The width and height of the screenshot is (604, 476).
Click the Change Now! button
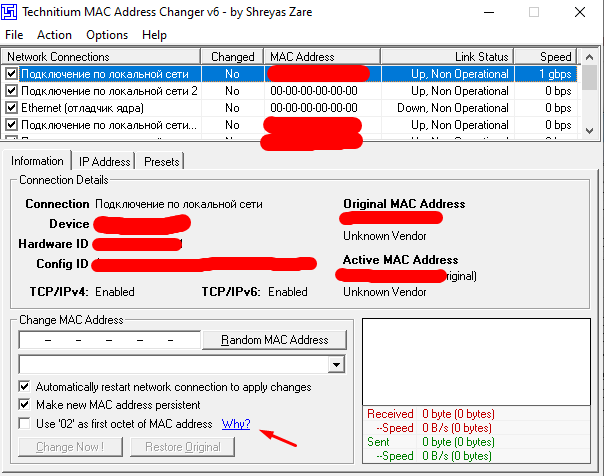click(x=70, y=447)
